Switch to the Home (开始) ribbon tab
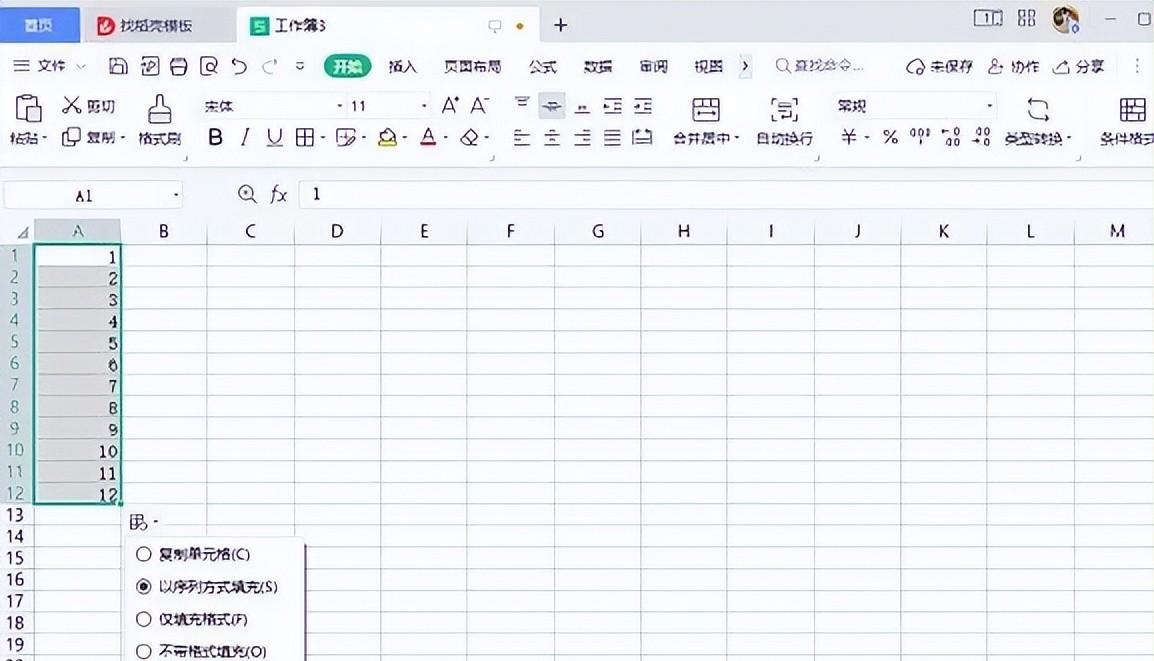Image resolution: width=1154 pixels, height=661 pixels. 347,66
